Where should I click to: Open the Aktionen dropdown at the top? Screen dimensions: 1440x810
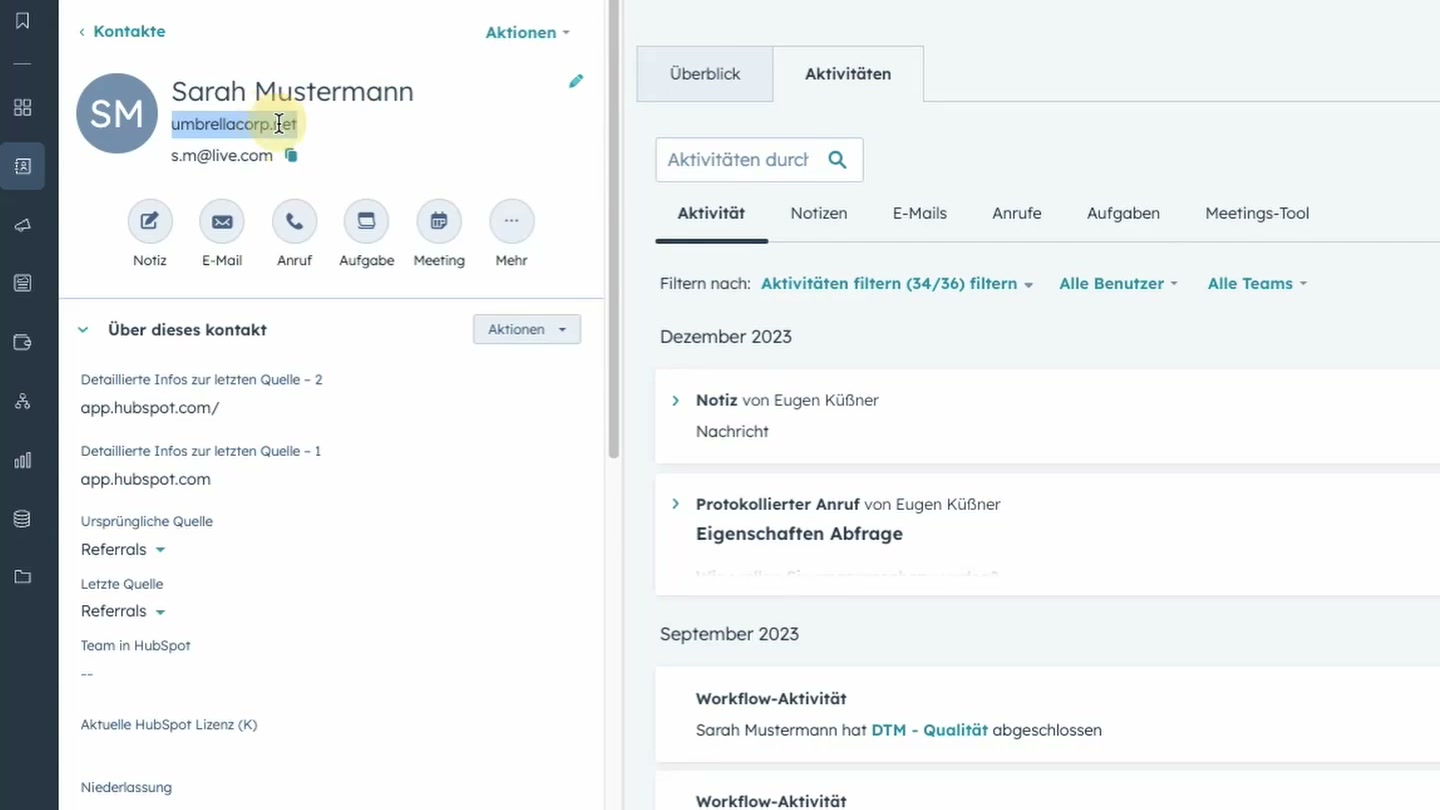click(x=521, y=32)
